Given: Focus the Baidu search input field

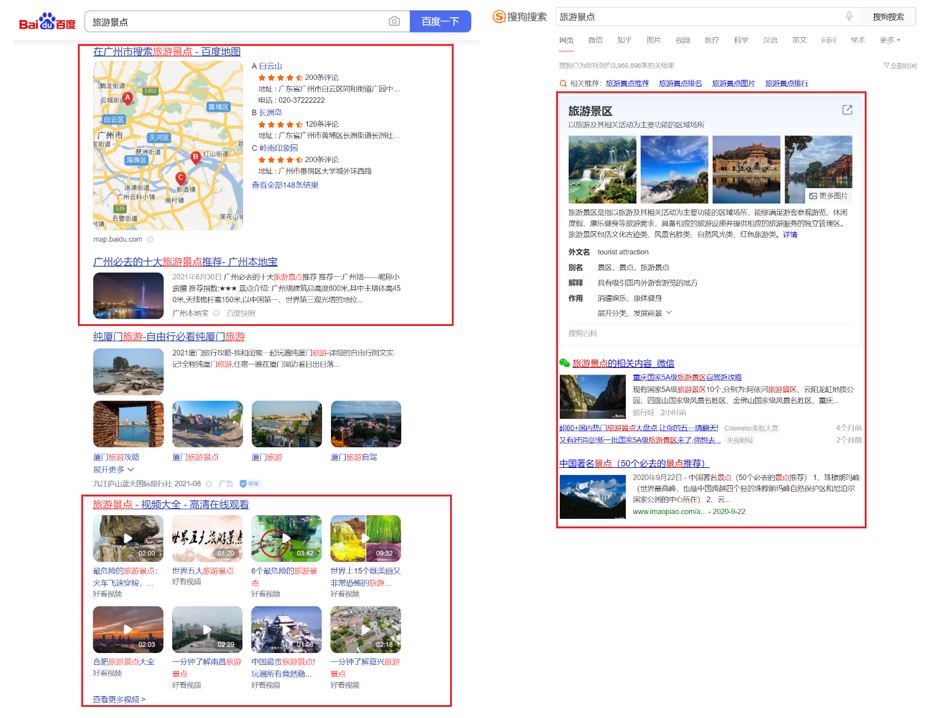Looking at the screenshot, I should point(238,22).
